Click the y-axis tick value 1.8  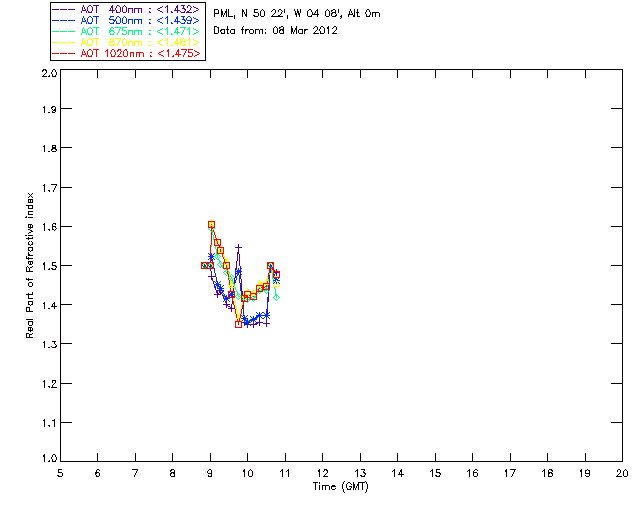point(49,148)
